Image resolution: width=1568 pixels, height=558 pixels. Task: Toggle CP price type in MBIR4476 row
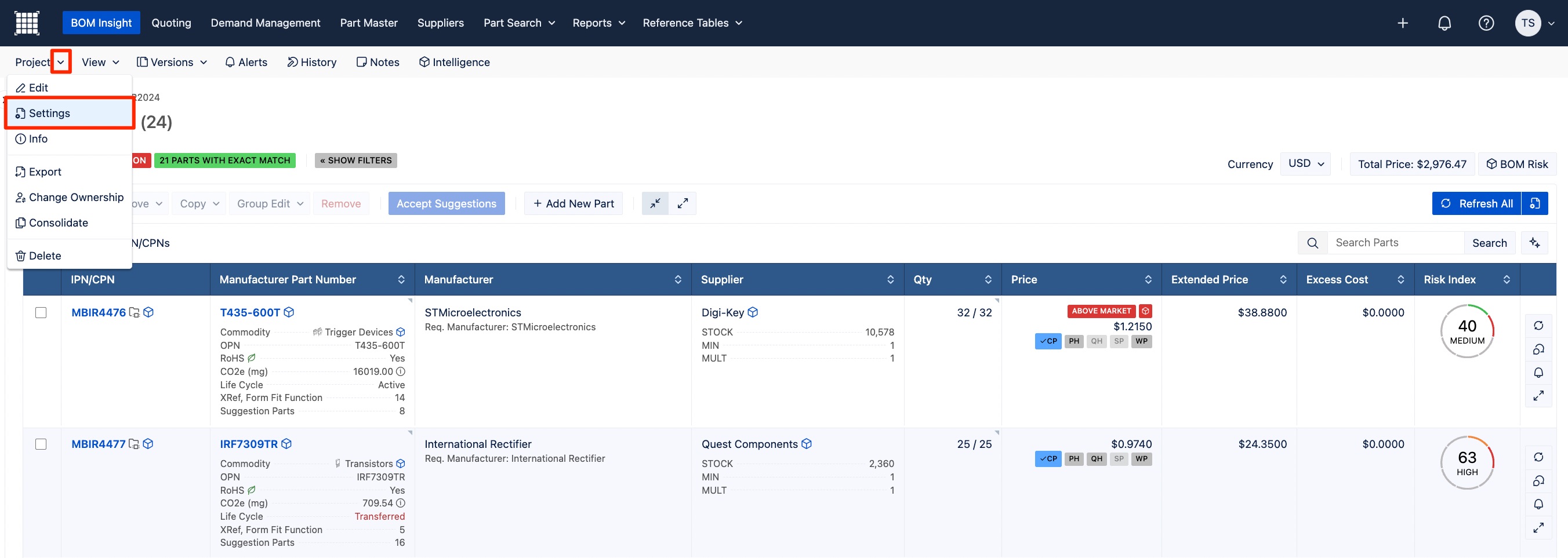(1048, 341)
